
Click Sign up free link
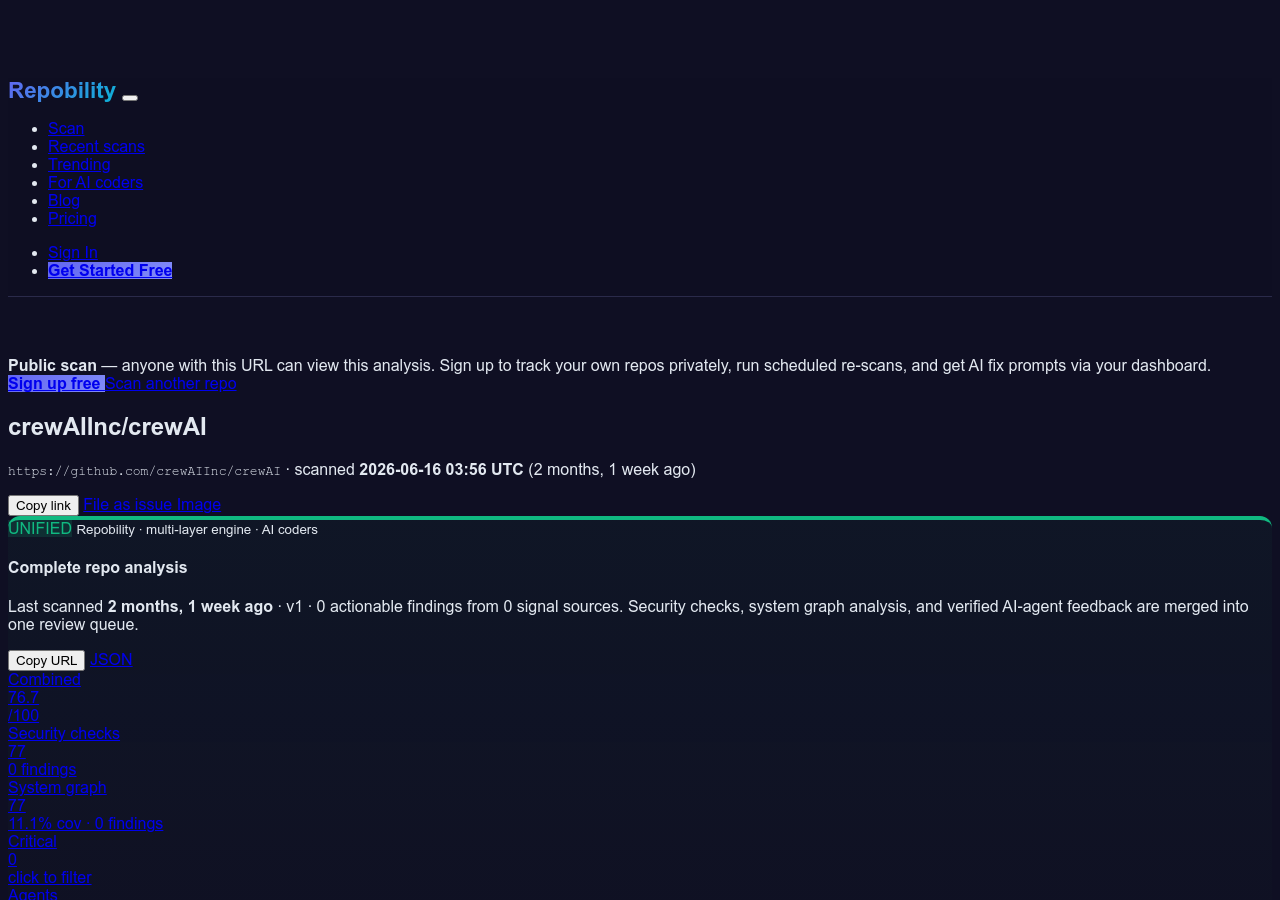56,383
